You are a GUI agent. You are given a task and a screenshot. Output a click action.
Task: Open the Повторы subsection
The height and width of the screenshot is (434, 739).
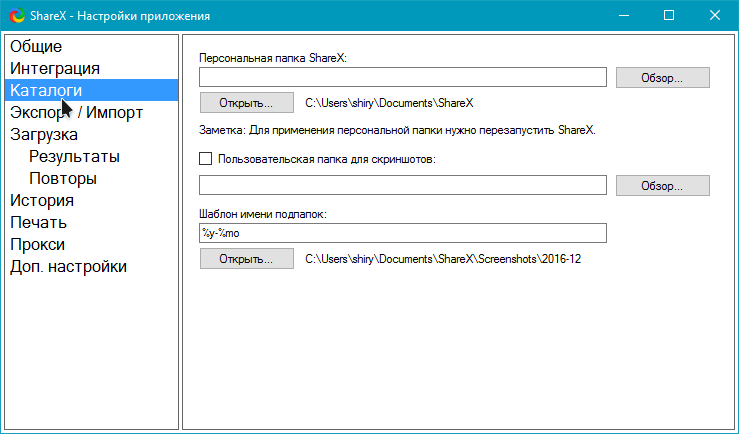click(x=91, y=178)
